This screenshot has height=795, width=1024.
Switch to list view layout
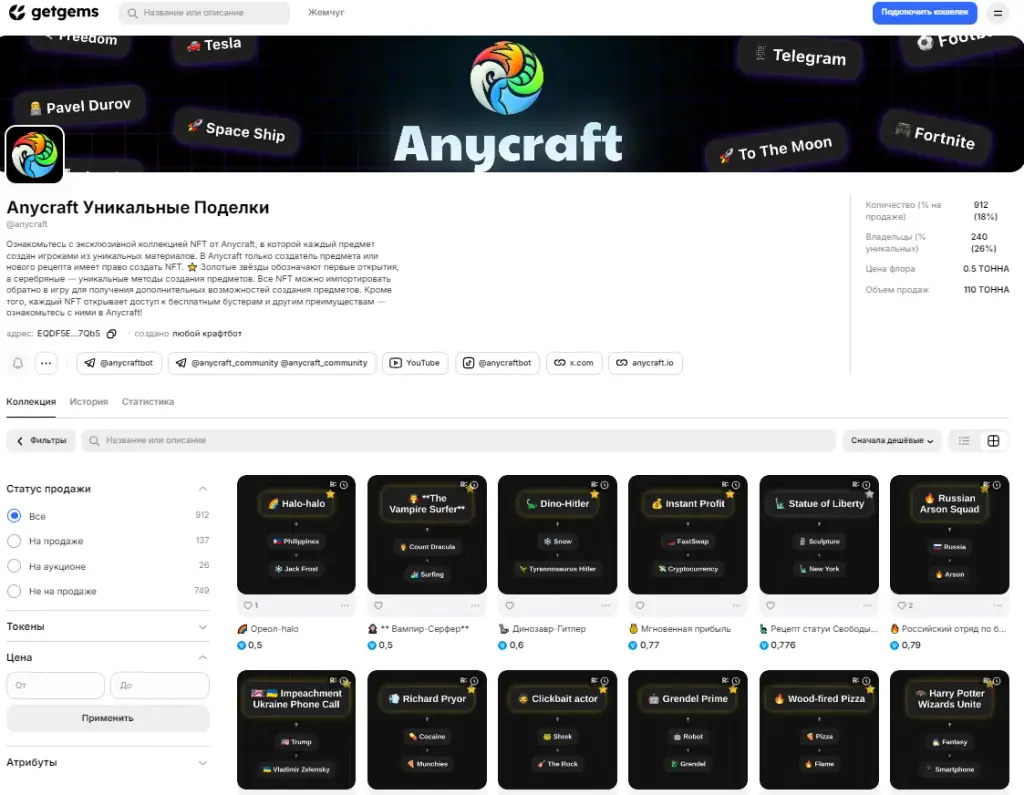(x=964, y=441)
